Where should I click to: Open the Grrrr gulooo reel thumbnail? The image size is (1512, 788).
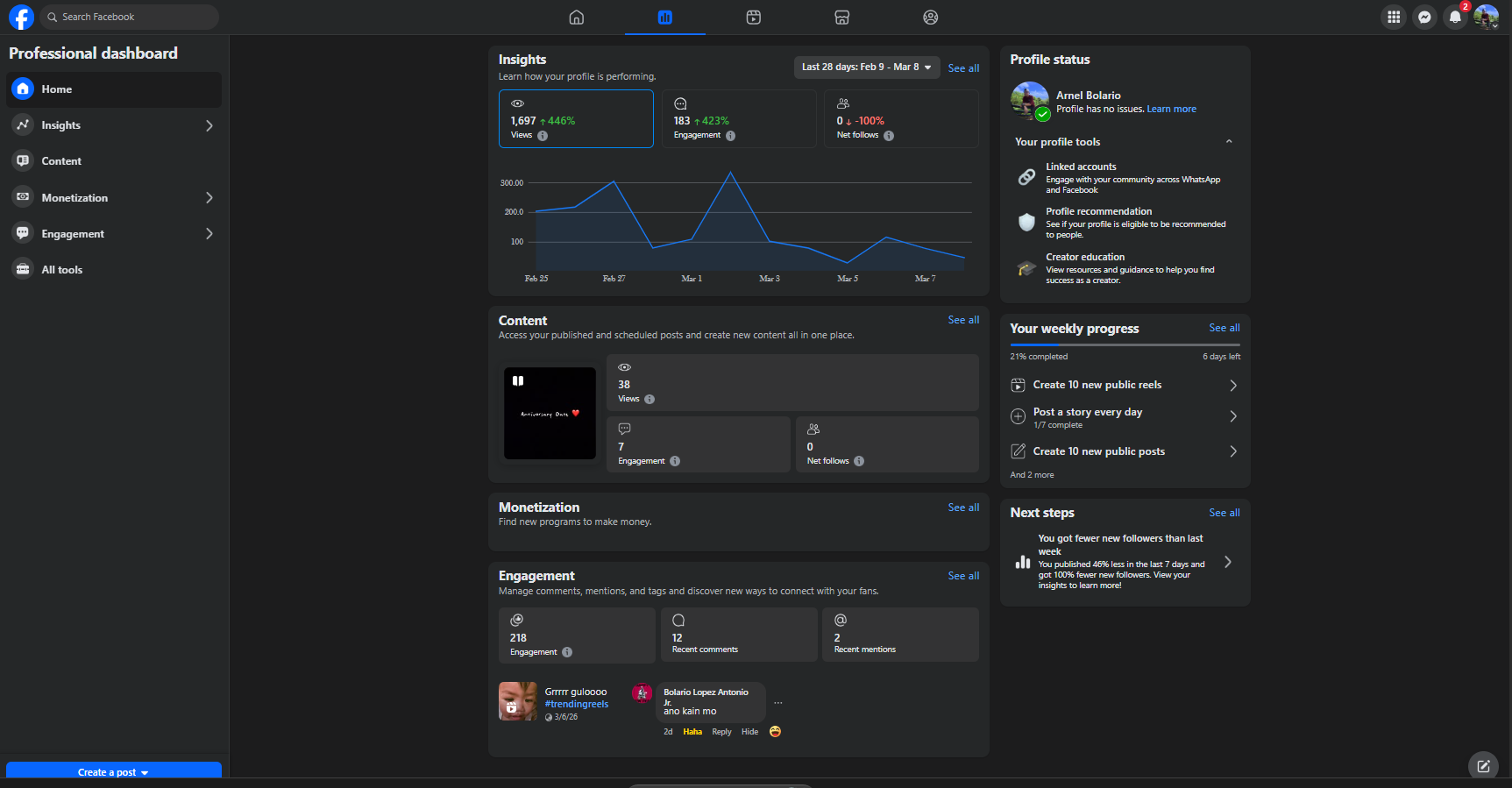(518, 701)
